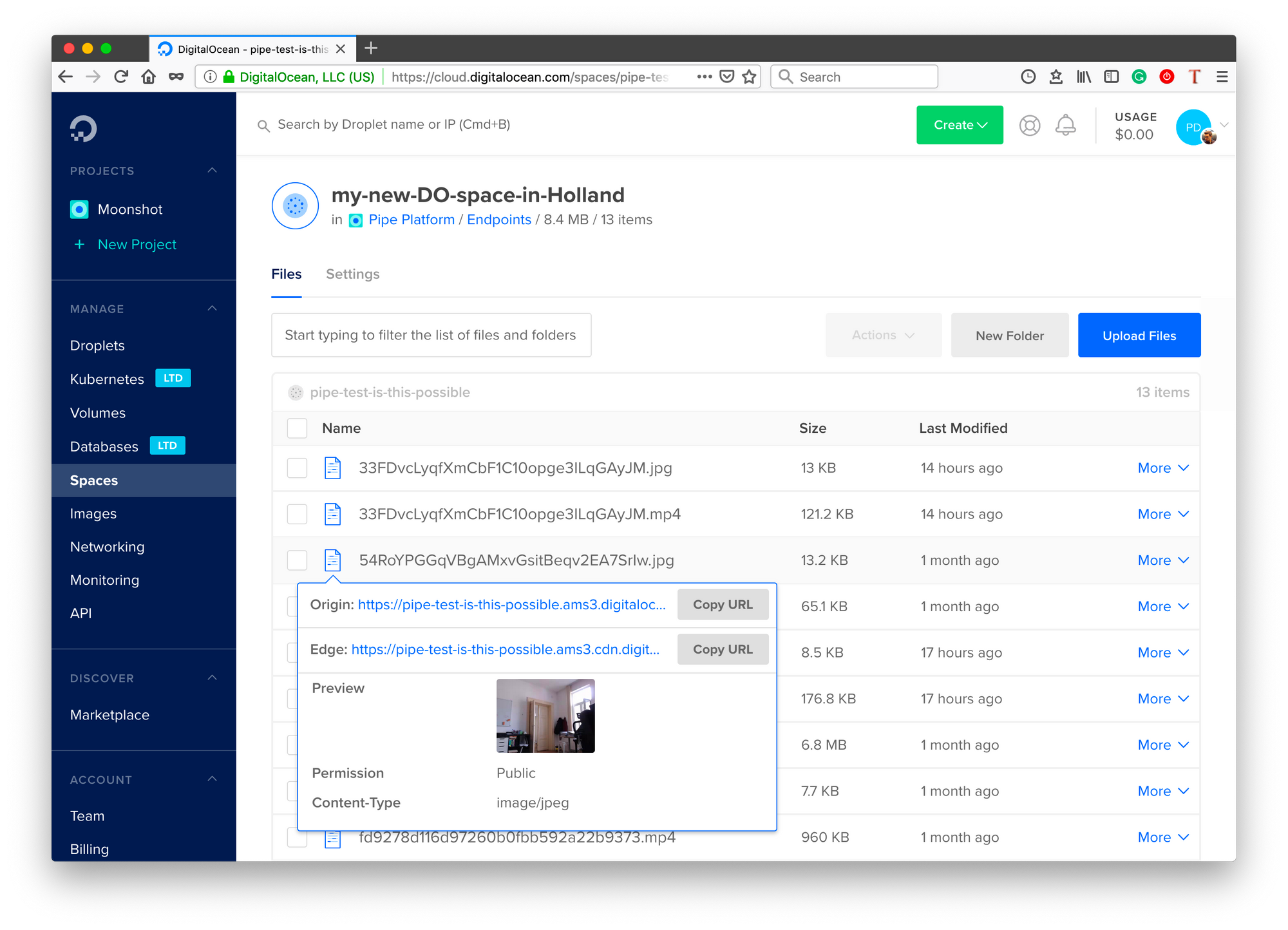
Task: Copy the Origin URL
Action: [x=723, y=605]
